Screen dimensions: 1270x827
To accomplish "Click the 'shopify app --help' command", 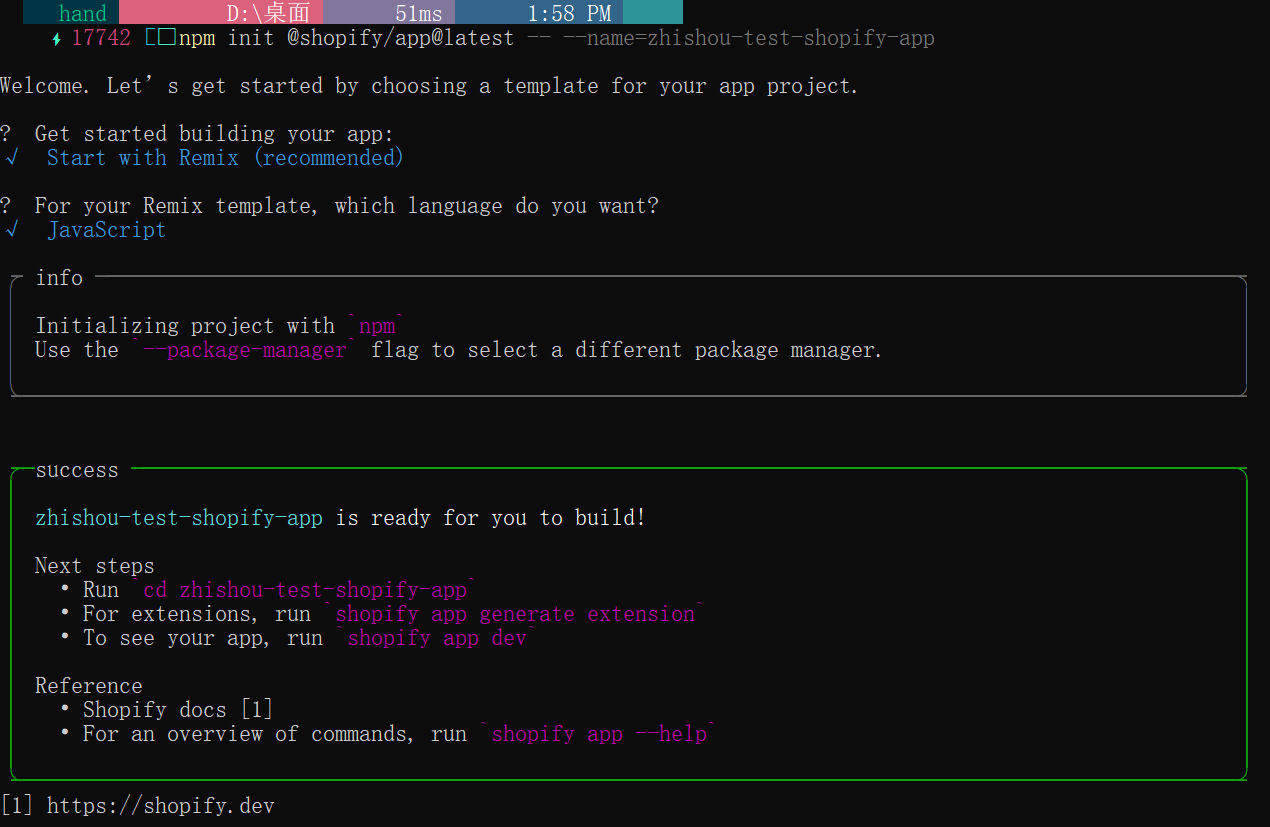I will coord(599,734).
